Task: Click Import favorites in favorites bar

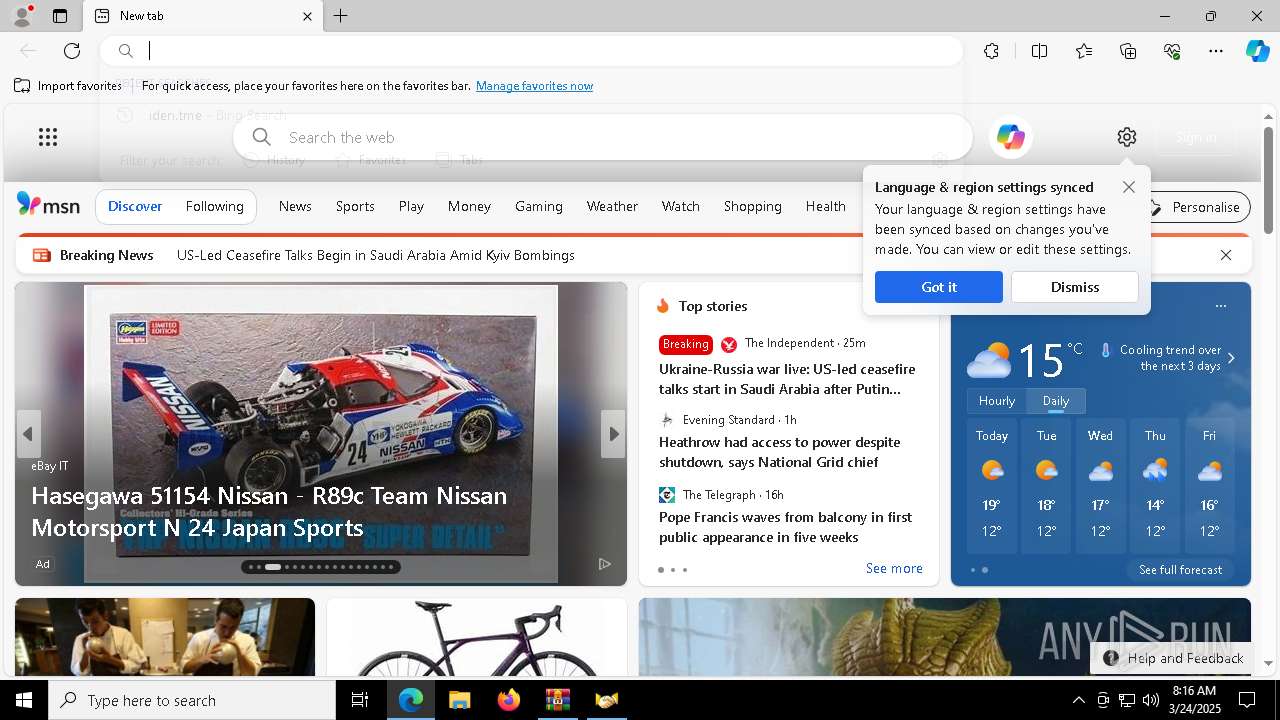Action: pyautogui.click(x=68, y=86)
